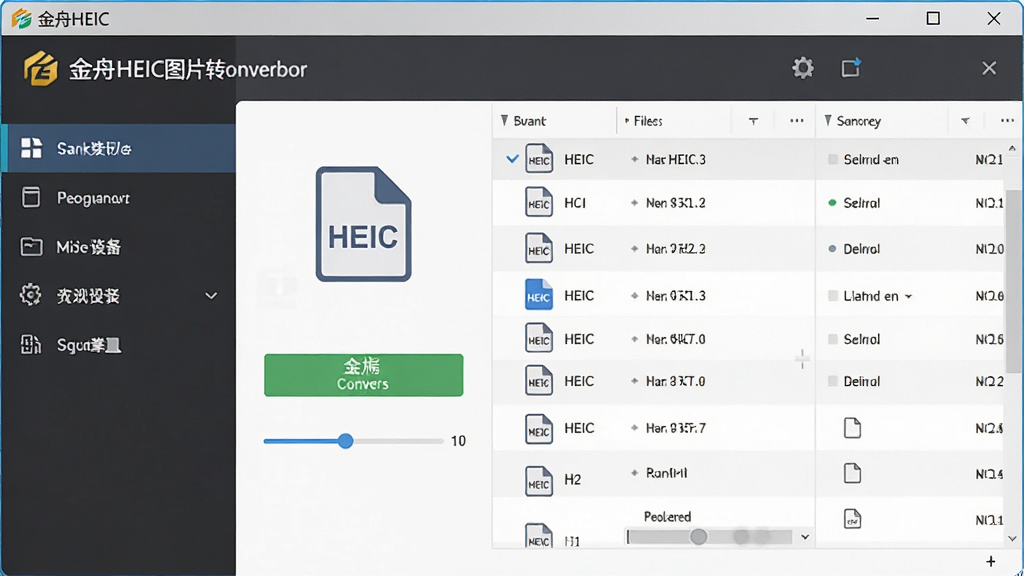This screenshot has height=576, width=1024.
Task: Click document icon in the H2 row
Action: [x=852, y=473]
